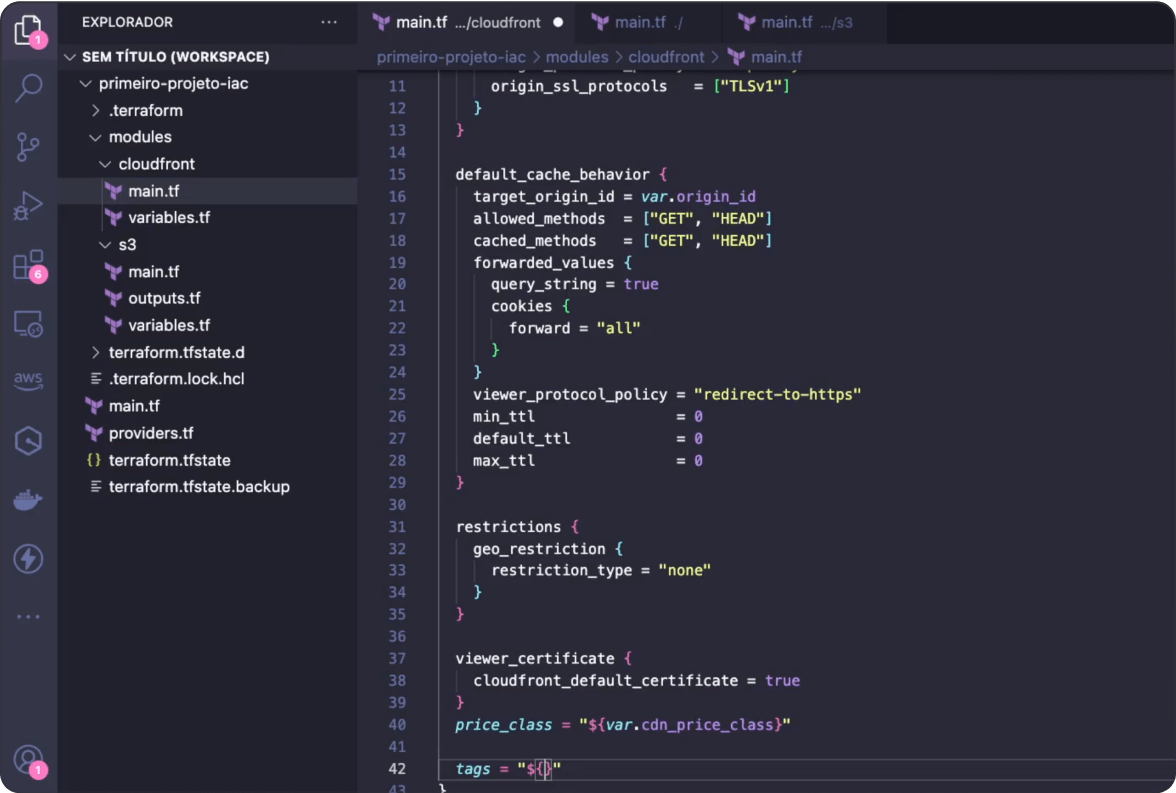1176x793 pixels.
Task: Open the Extensions view icon
Action: [28, 265]
